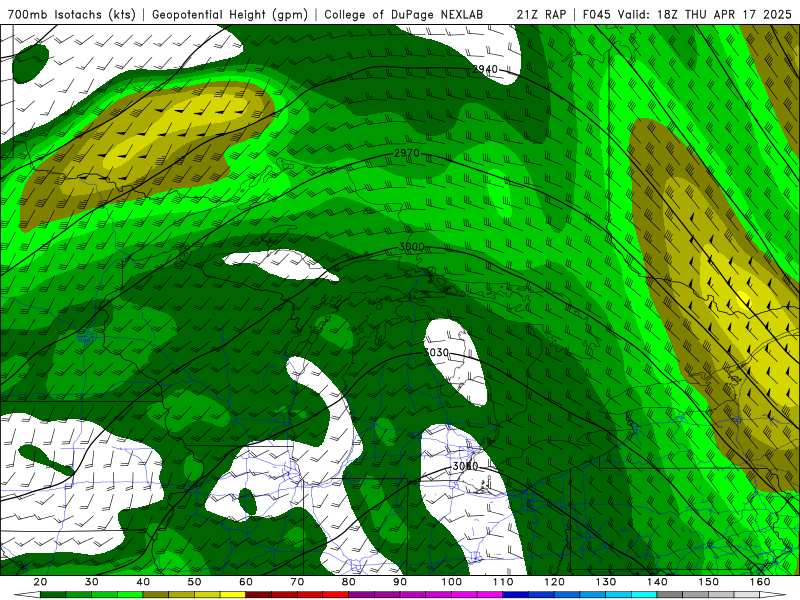
Task: Select the bright yellow colorbar swatch
Action: click(x=233, y=595)
